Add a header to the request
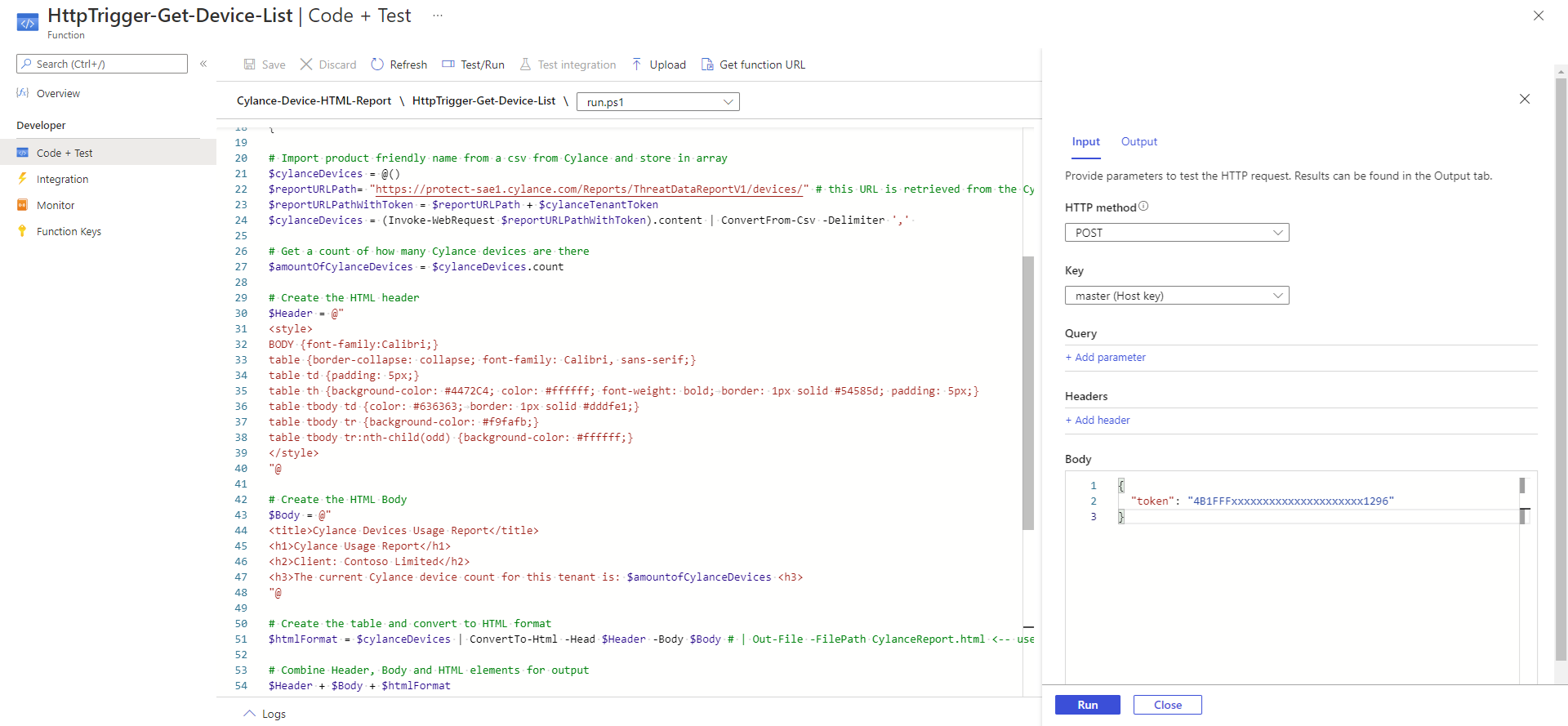Screen dimensions: 1568x726 pos(1098,420)
